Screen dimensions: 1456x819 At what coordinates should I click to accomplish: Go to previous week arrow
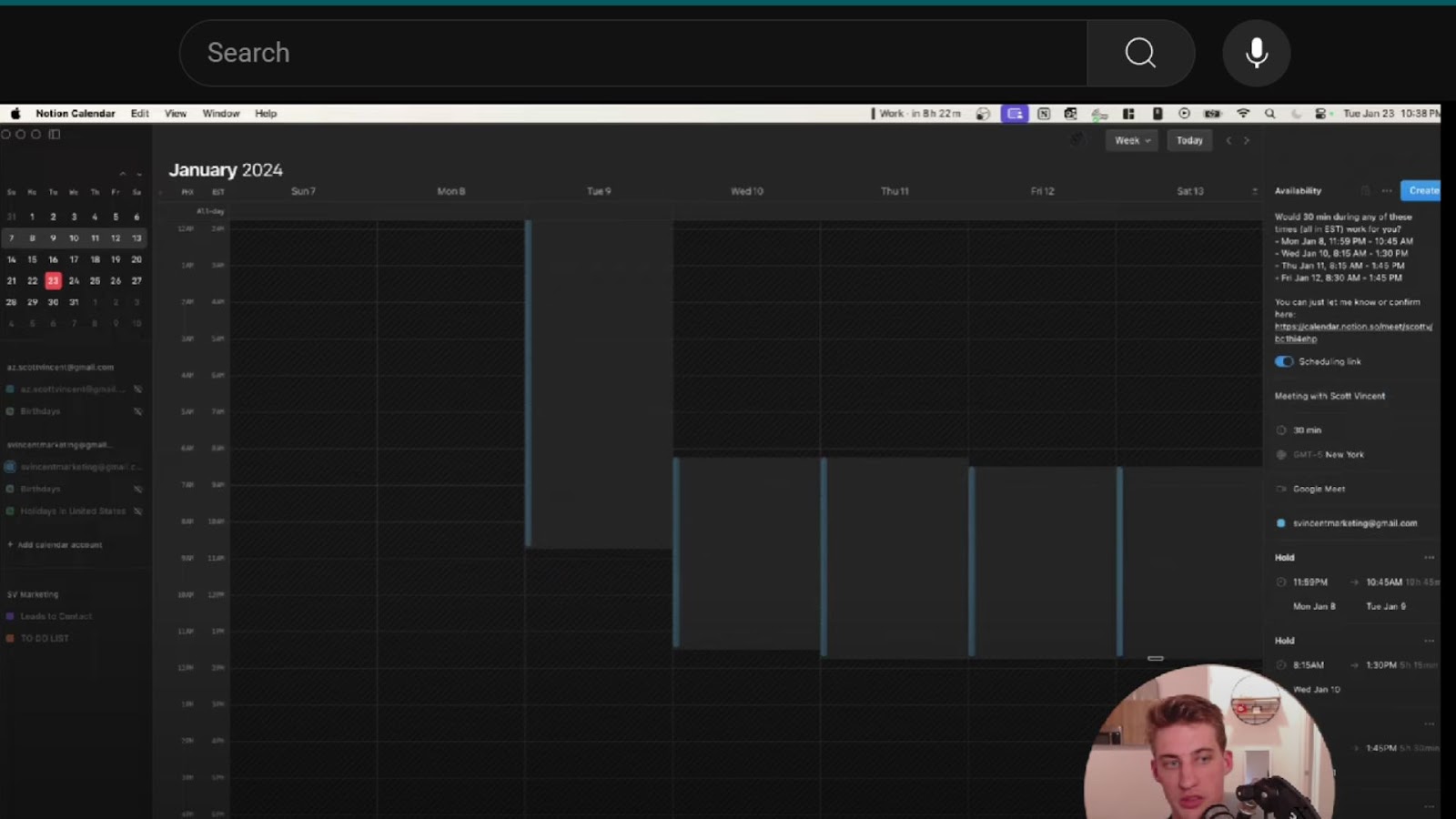(1228, 140)
